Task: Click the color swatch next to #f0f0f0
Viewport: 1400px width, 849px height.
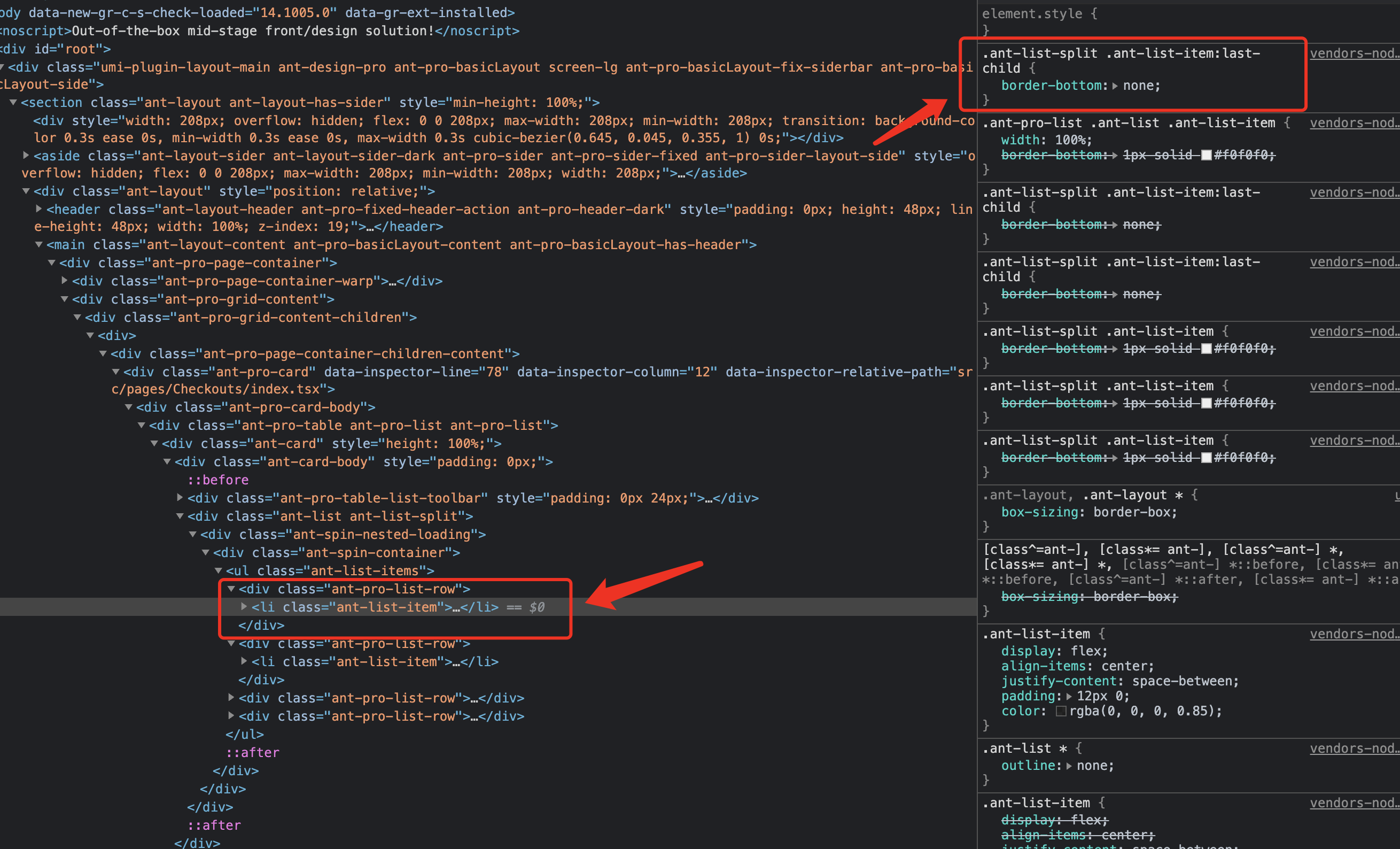Action: point(1207,155)
